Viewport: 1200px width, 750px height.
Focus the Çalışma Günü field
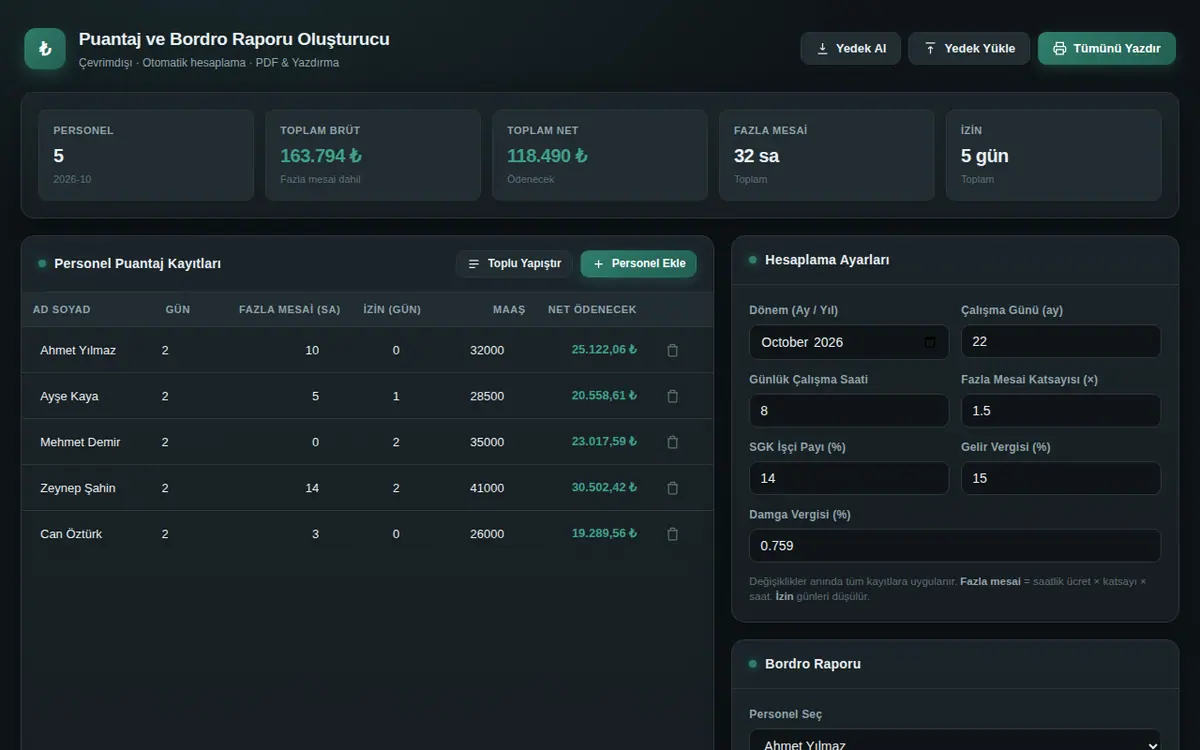point(1061,342)
